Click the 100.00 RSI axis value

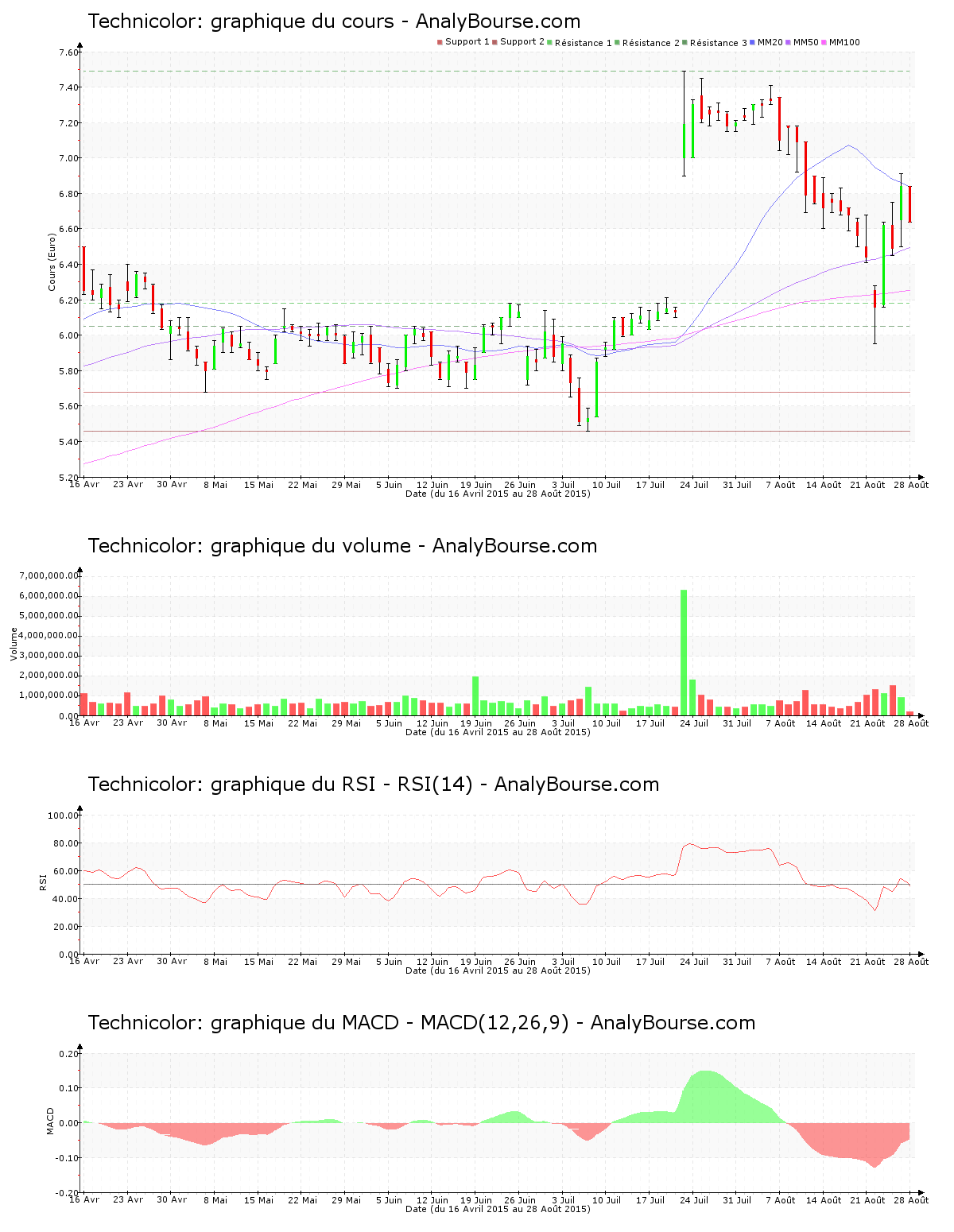point(63,816)
